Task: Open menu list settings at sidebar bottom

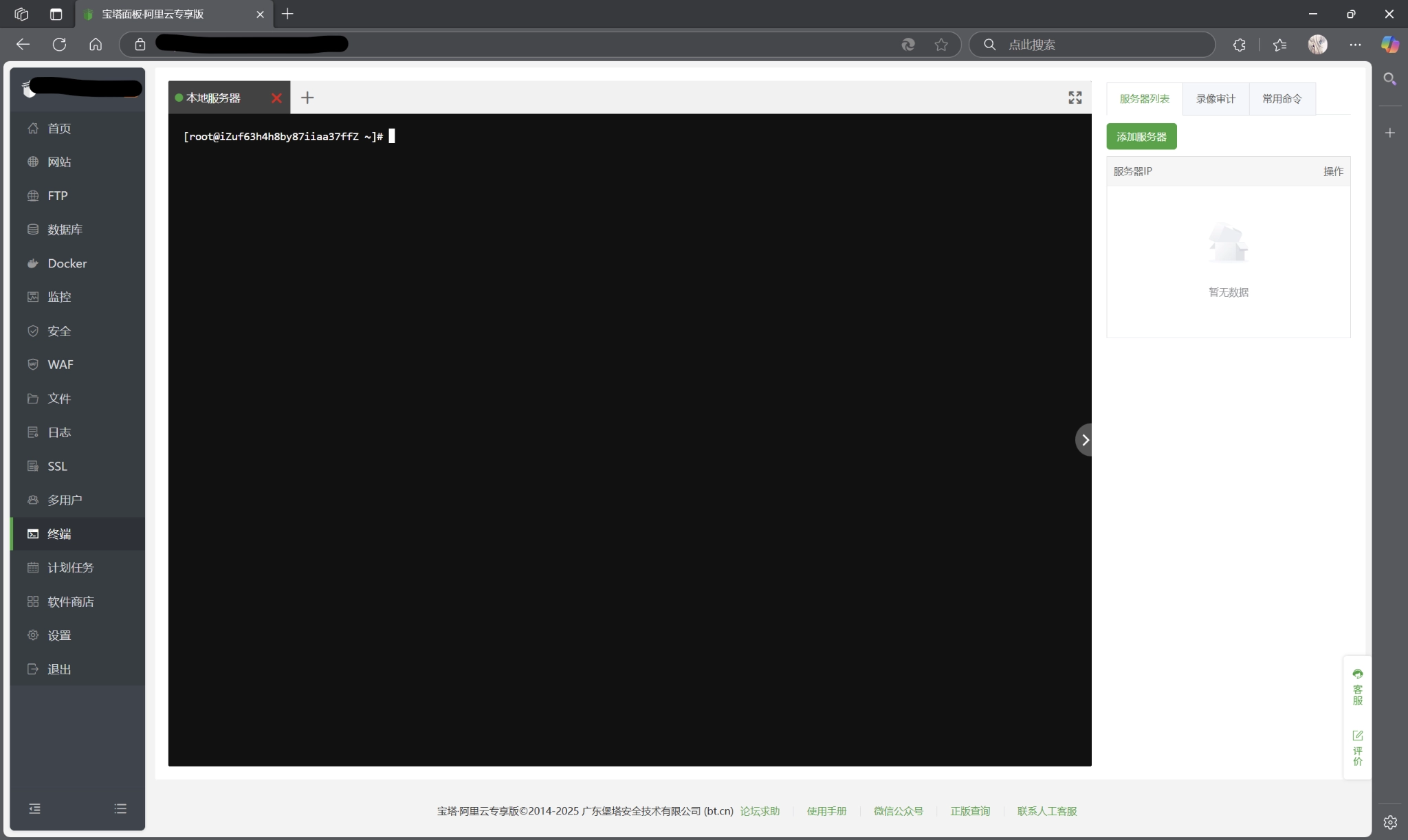Action: (x=120, y=808)
